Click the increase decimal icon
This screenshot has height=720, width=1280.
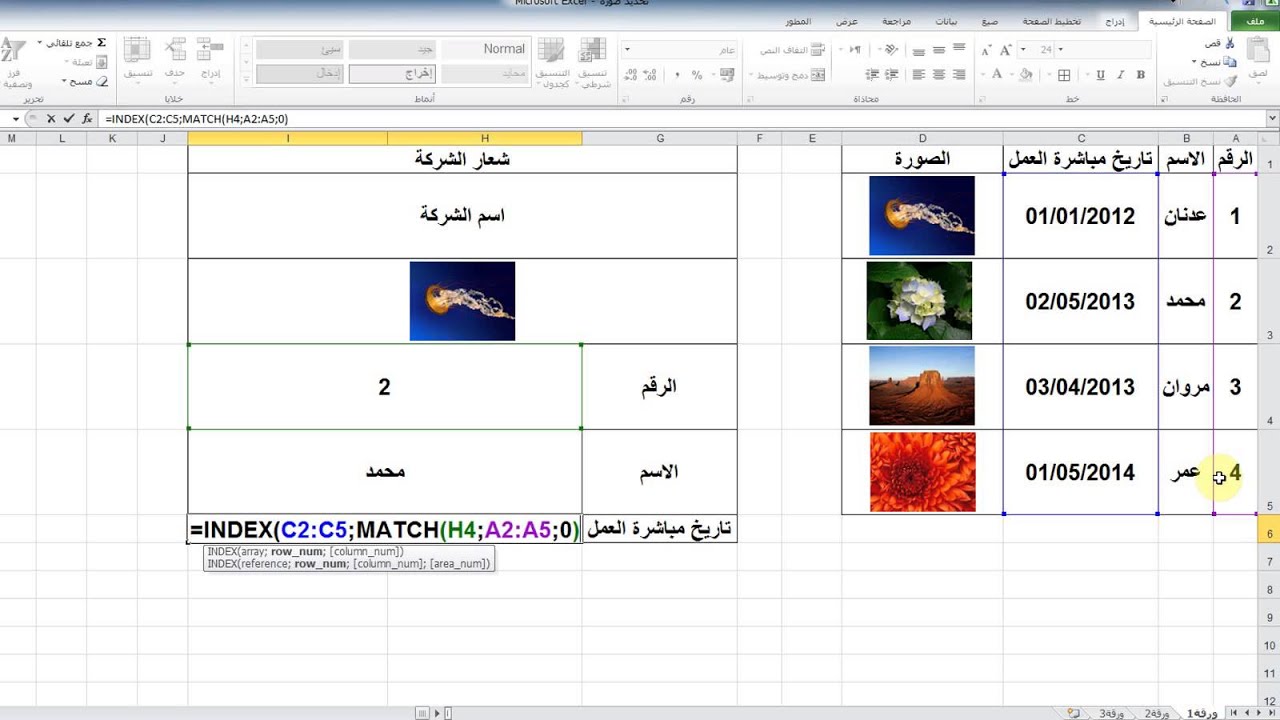pyautogui.click(x=650, y=75)
